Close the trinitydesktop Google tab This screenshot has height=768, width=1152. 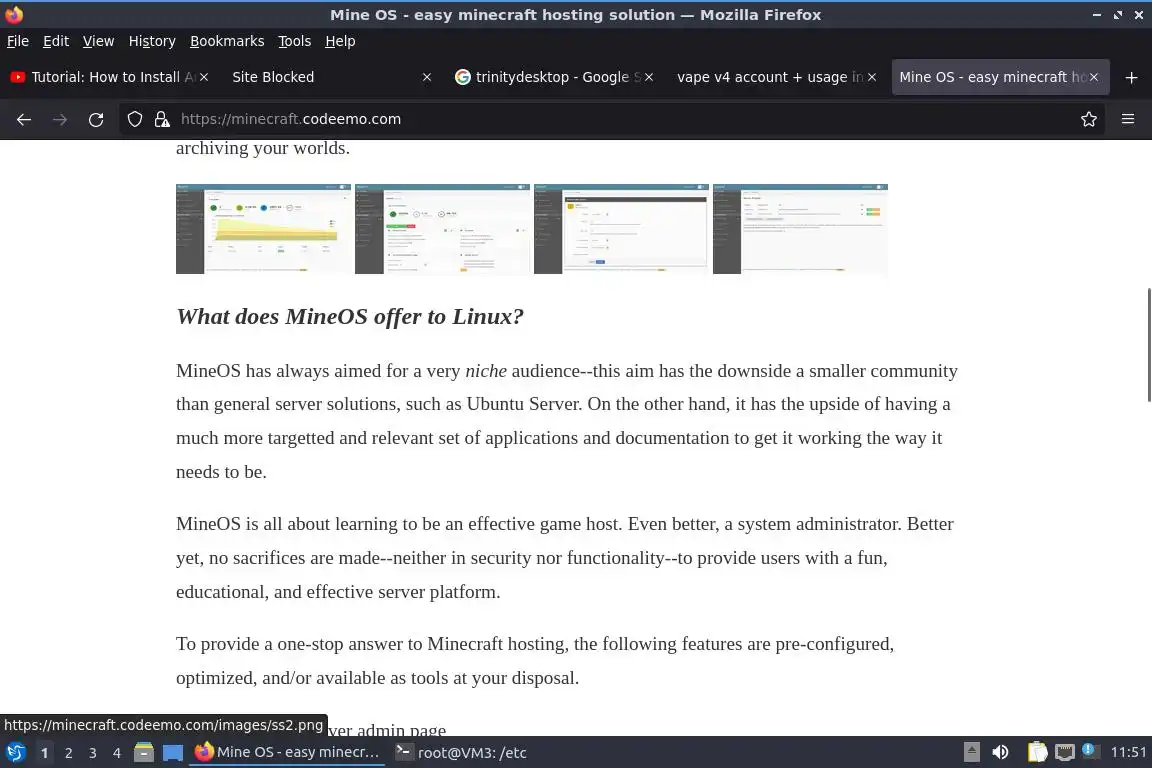coord(649,77)
